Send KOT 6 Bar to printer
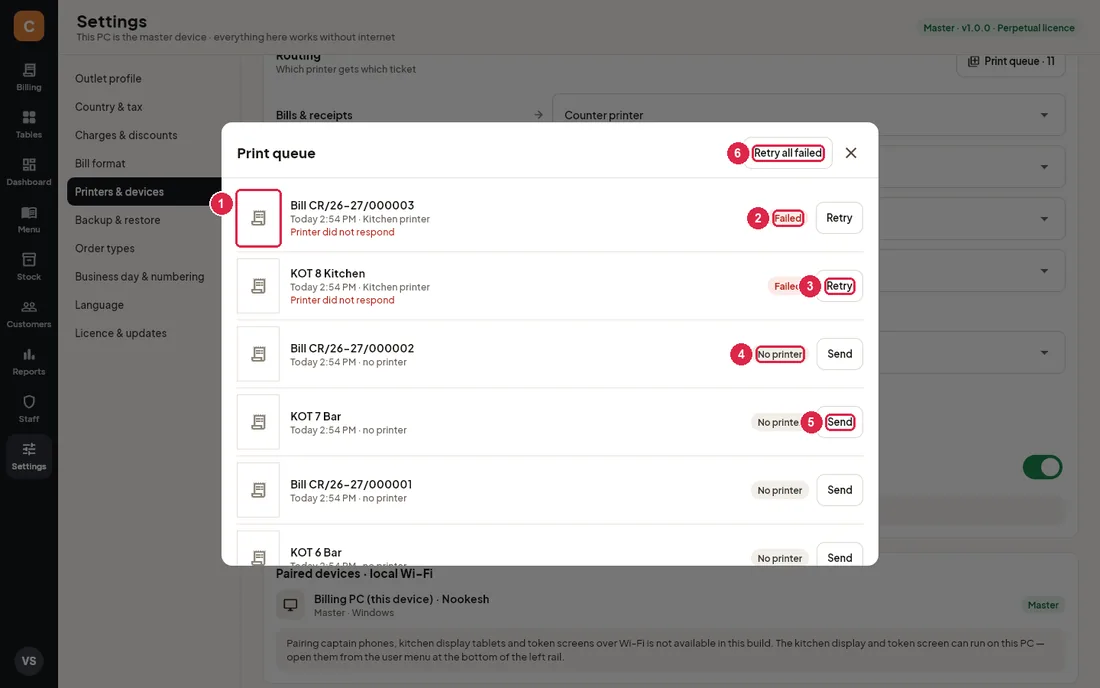Screen dimensions: 1100x688 click(840, 556)
